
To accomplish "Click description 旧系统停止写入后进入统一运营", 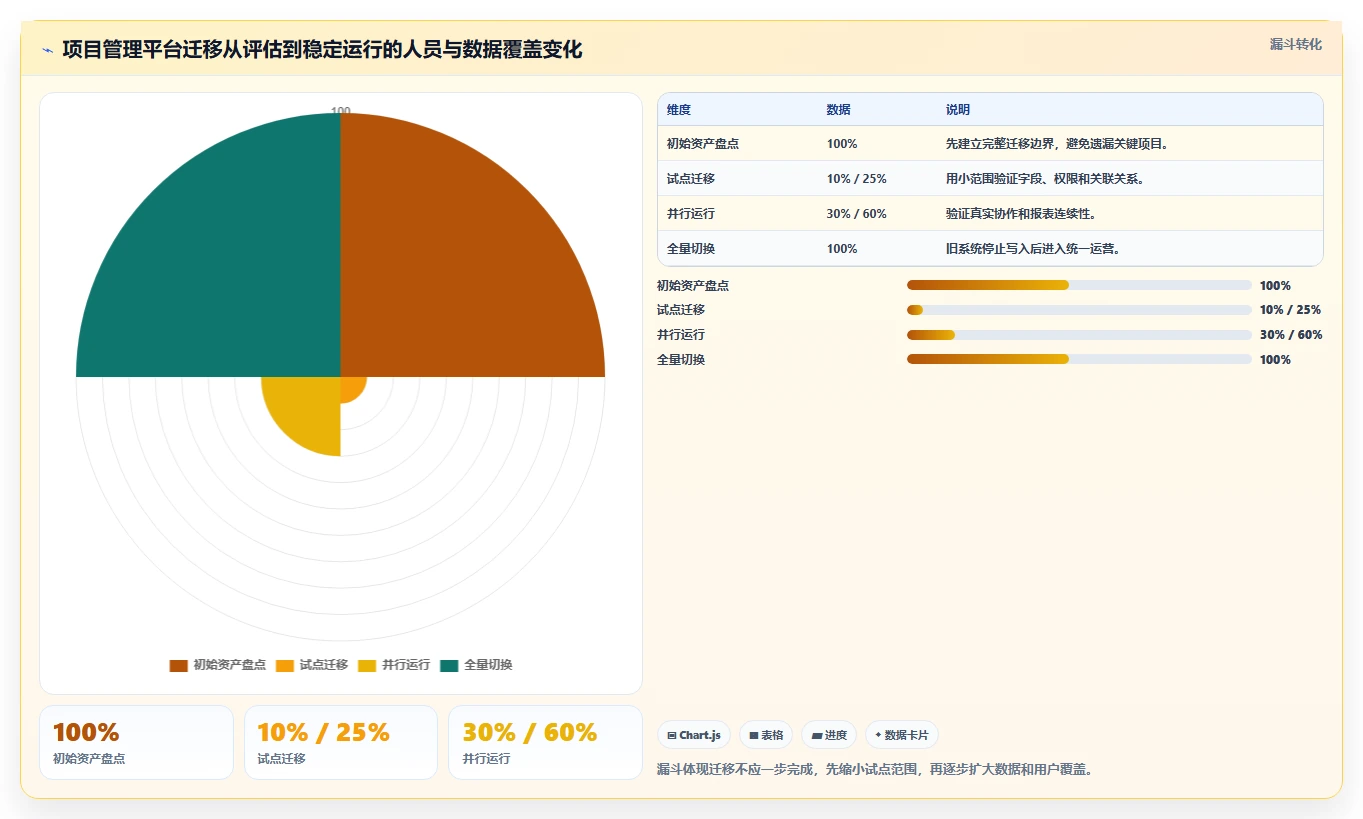I will tap(1033, 249).
